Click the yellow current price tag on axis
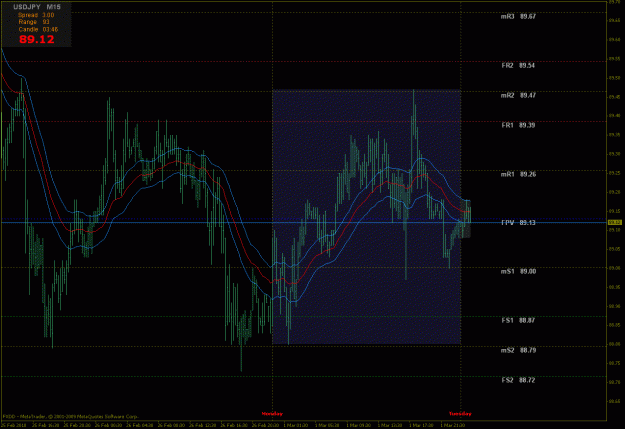625x429 pixels. click(615, 222)
